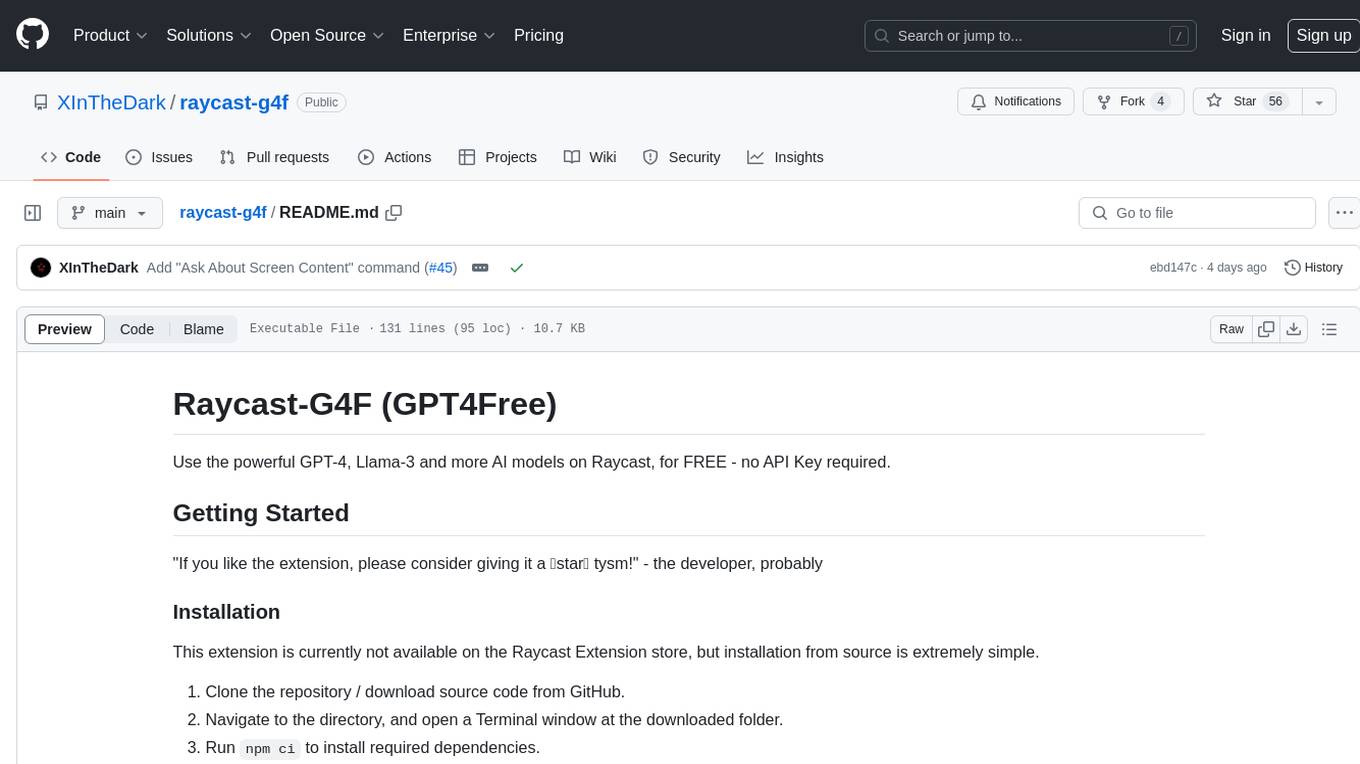Image resolution: width=1360 pixels, height=764 pixels.
Task: Open the main branch selector
Action: coord(109,213)
